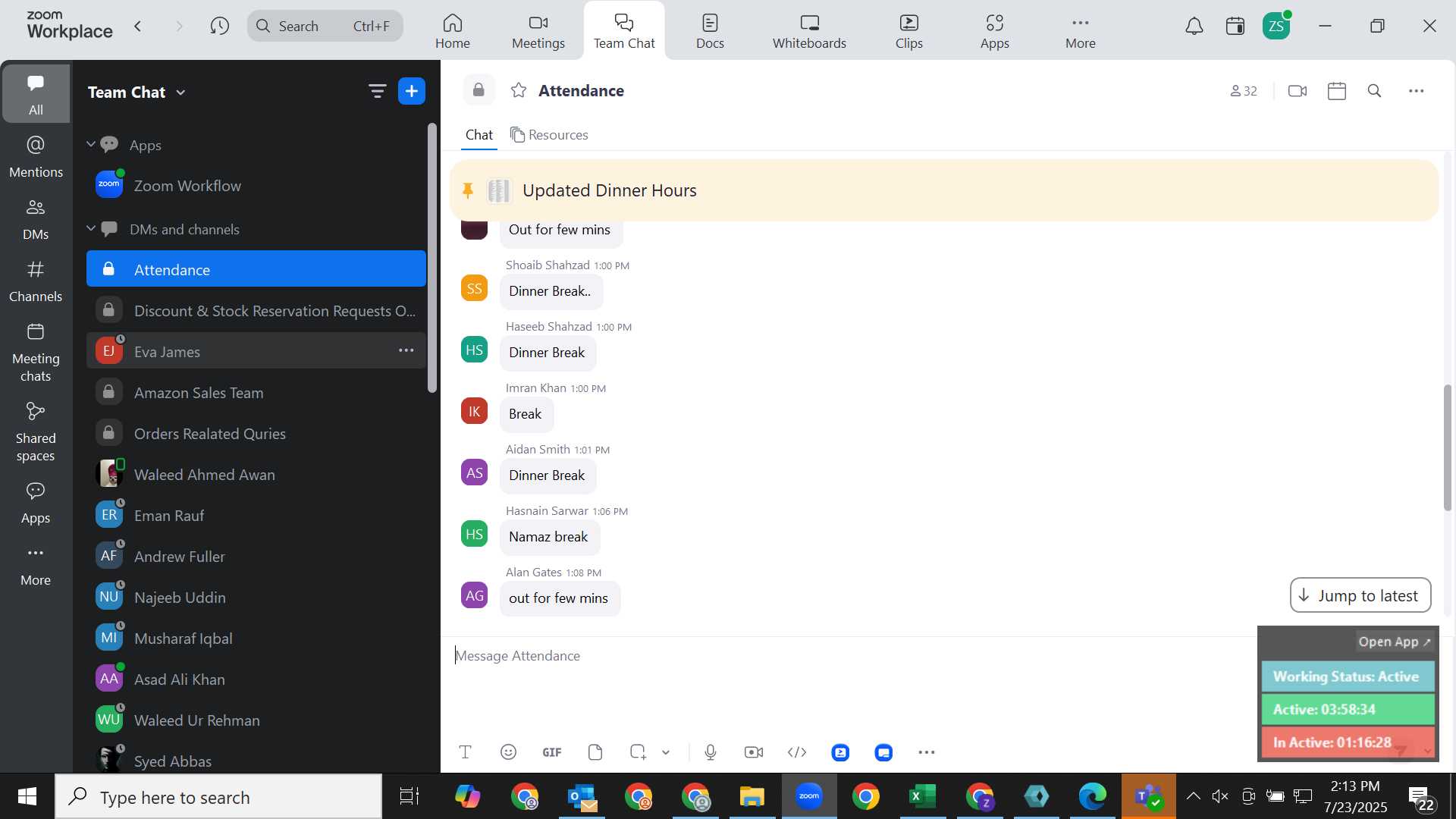Open Meeting chats in sidebar
Image resolution: width=1456 pixels, height=819 pixels.
coord(36,353)
